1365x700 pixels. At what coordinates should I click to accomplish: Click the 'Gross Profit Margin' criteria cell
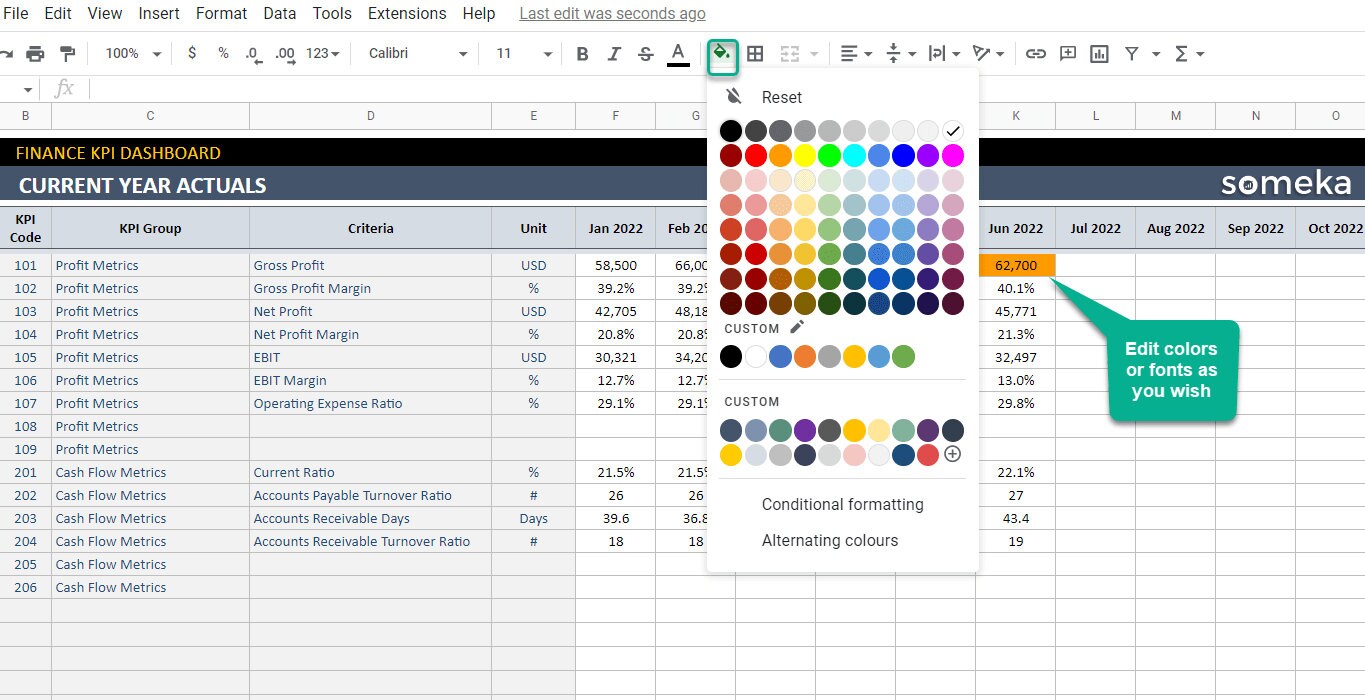(370, 289)
